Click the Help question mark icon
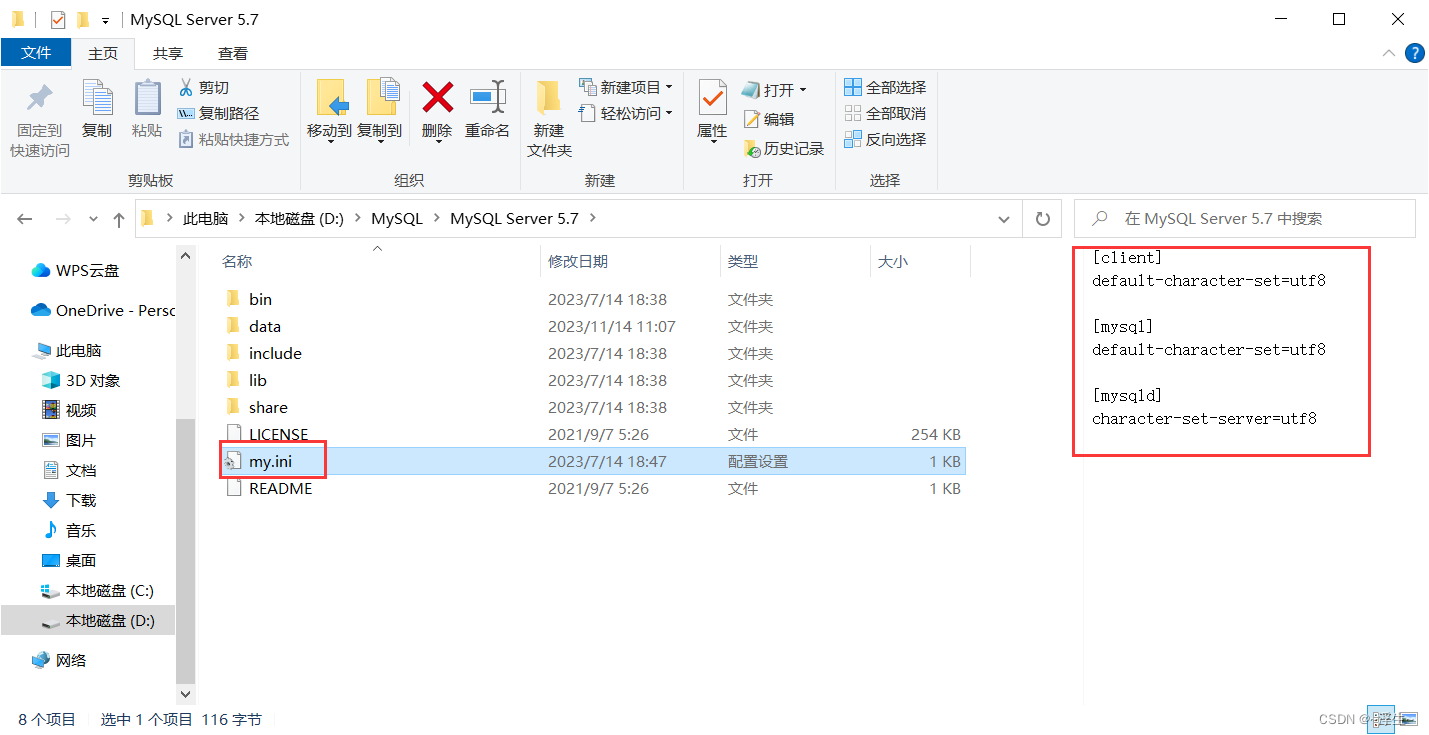Image resolution: width=1429 pixels, height=735 pixels. 1415,53
